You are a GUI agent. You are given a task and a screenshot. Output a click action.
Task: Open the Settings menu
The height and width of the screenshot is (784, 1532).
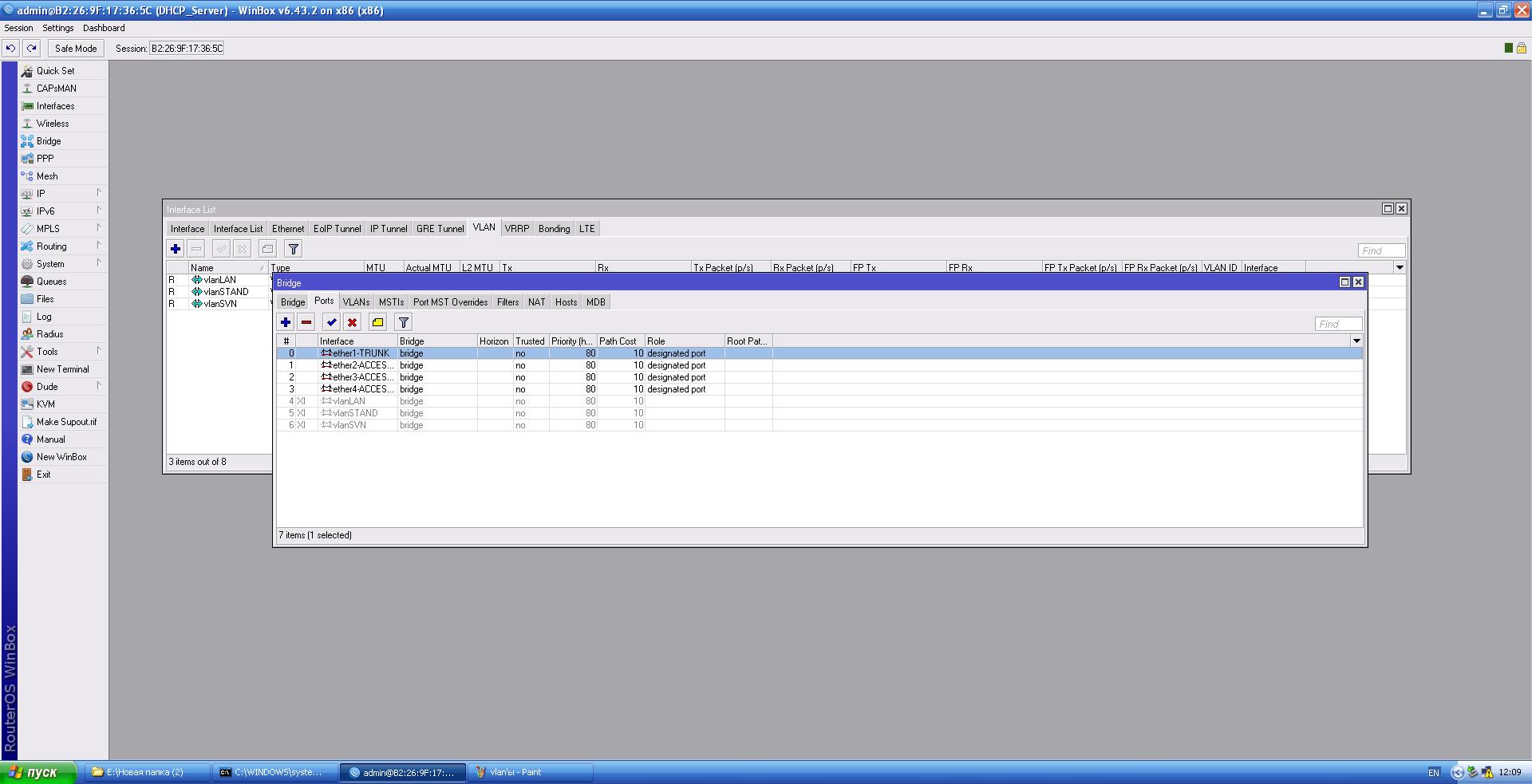57,28
